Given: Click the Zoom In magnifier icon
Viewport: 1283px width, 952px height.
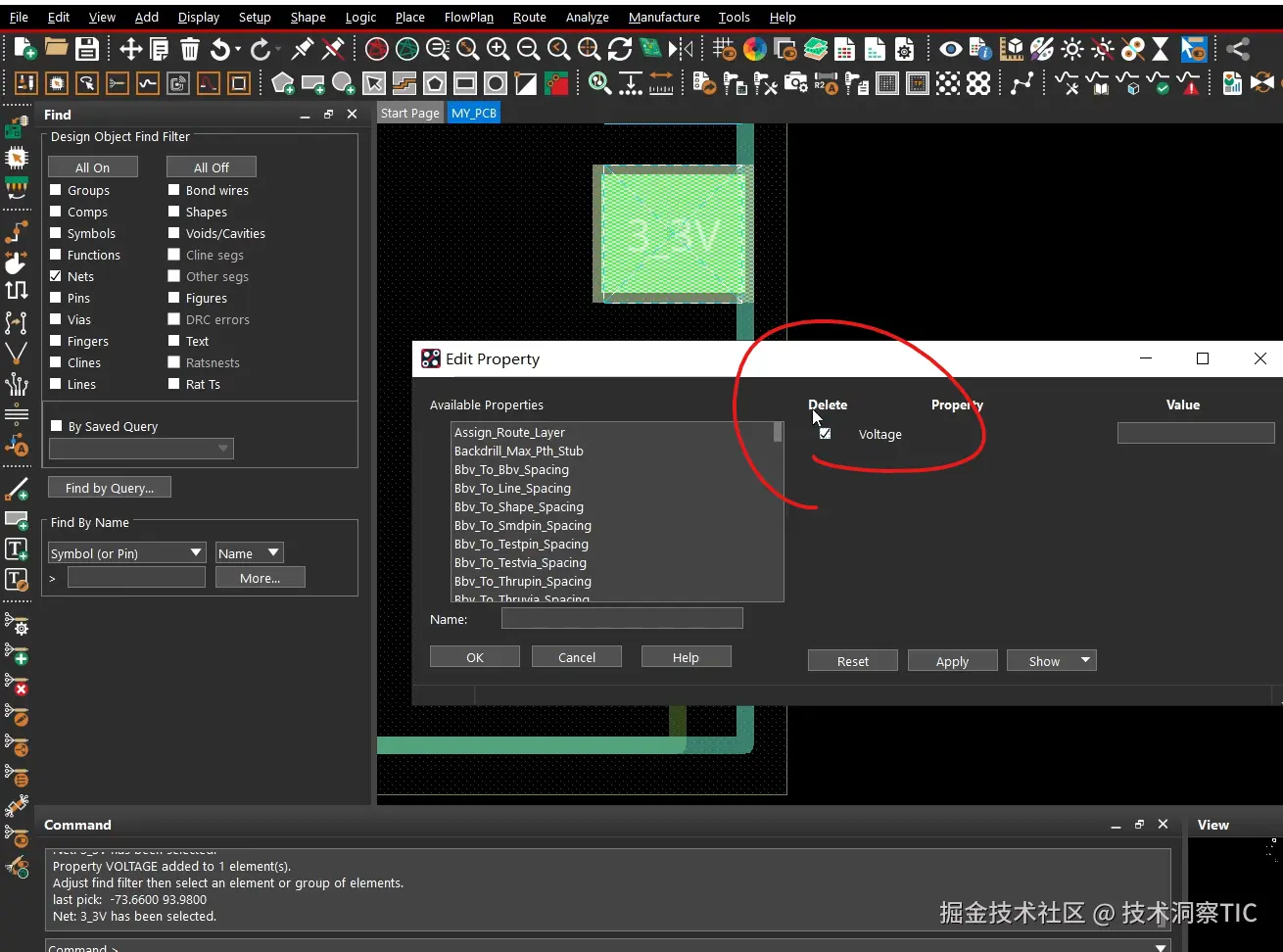Looking at the screenshot, I should coord(498,49).
